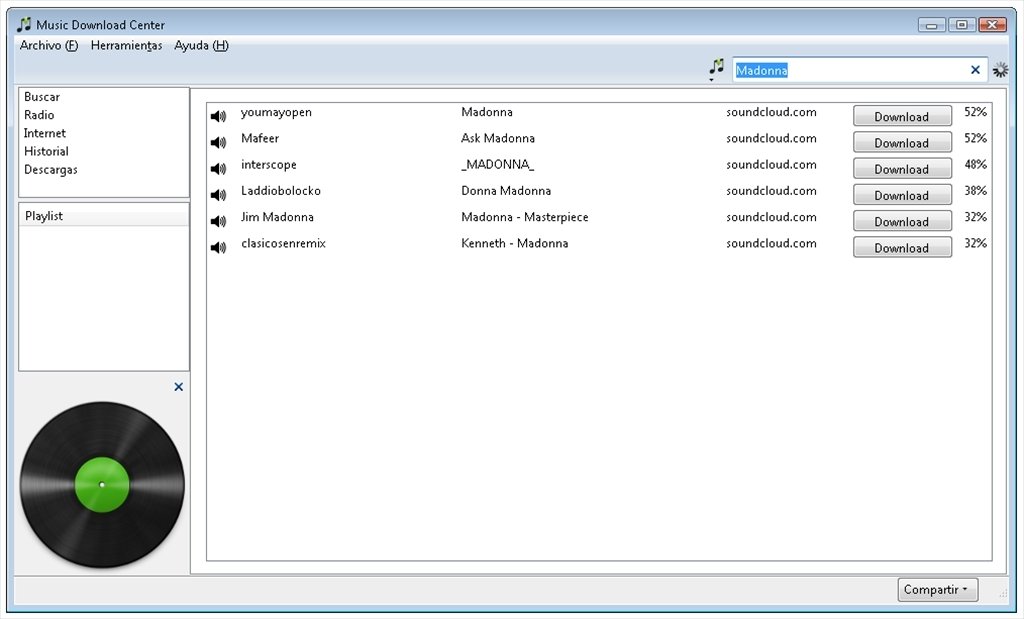
Task: Play the Mafeer track via speaker icon
Action: coord(218,142)
